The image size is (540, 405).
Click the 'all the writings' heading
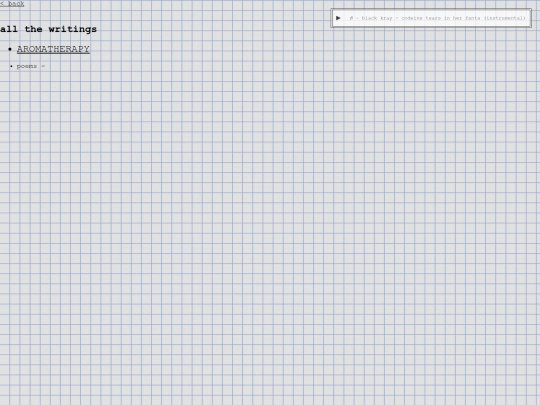[x=49, y=29]
